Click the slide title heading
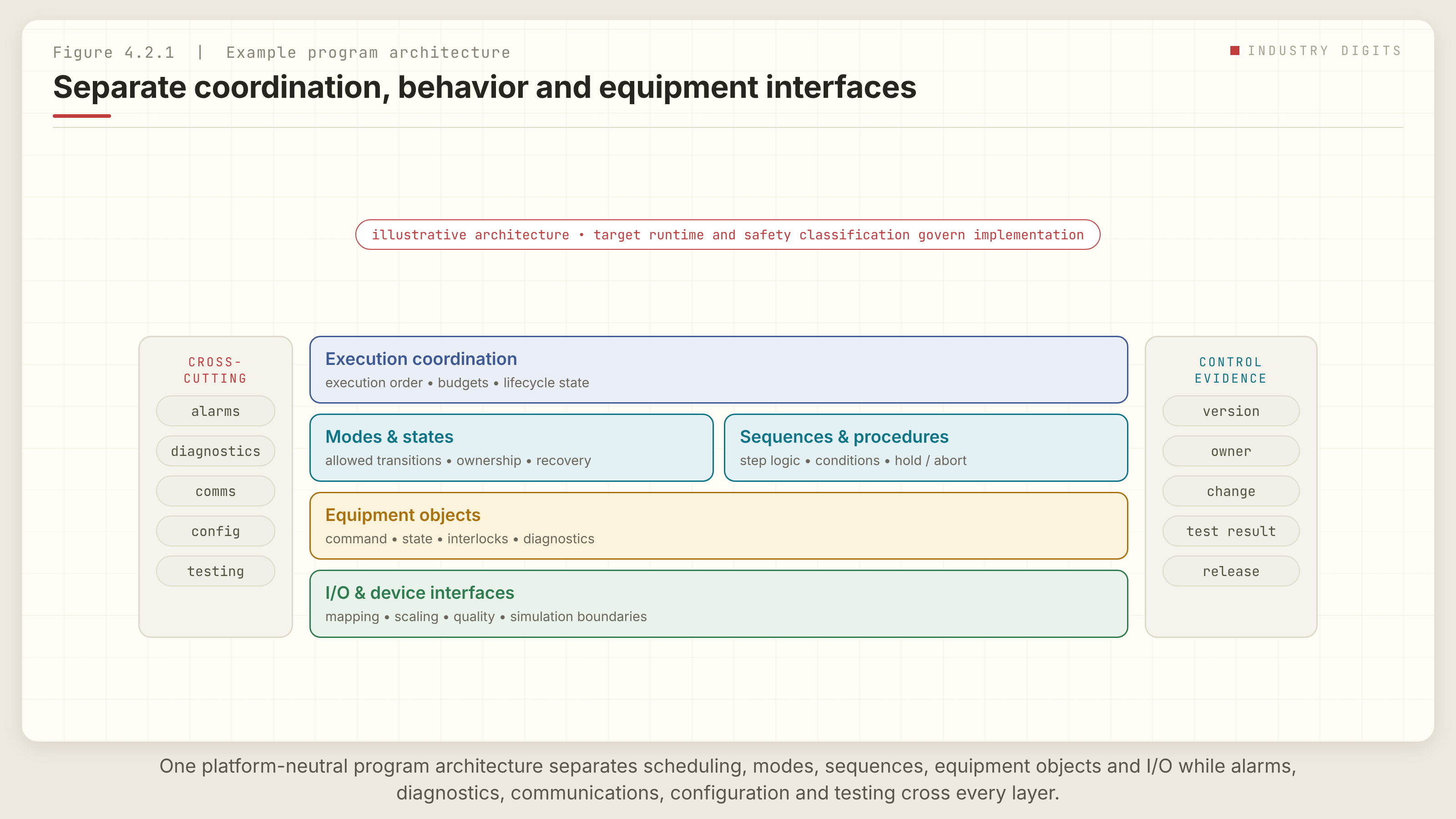This screenshot has height=819, width=1456. (485, 87)
